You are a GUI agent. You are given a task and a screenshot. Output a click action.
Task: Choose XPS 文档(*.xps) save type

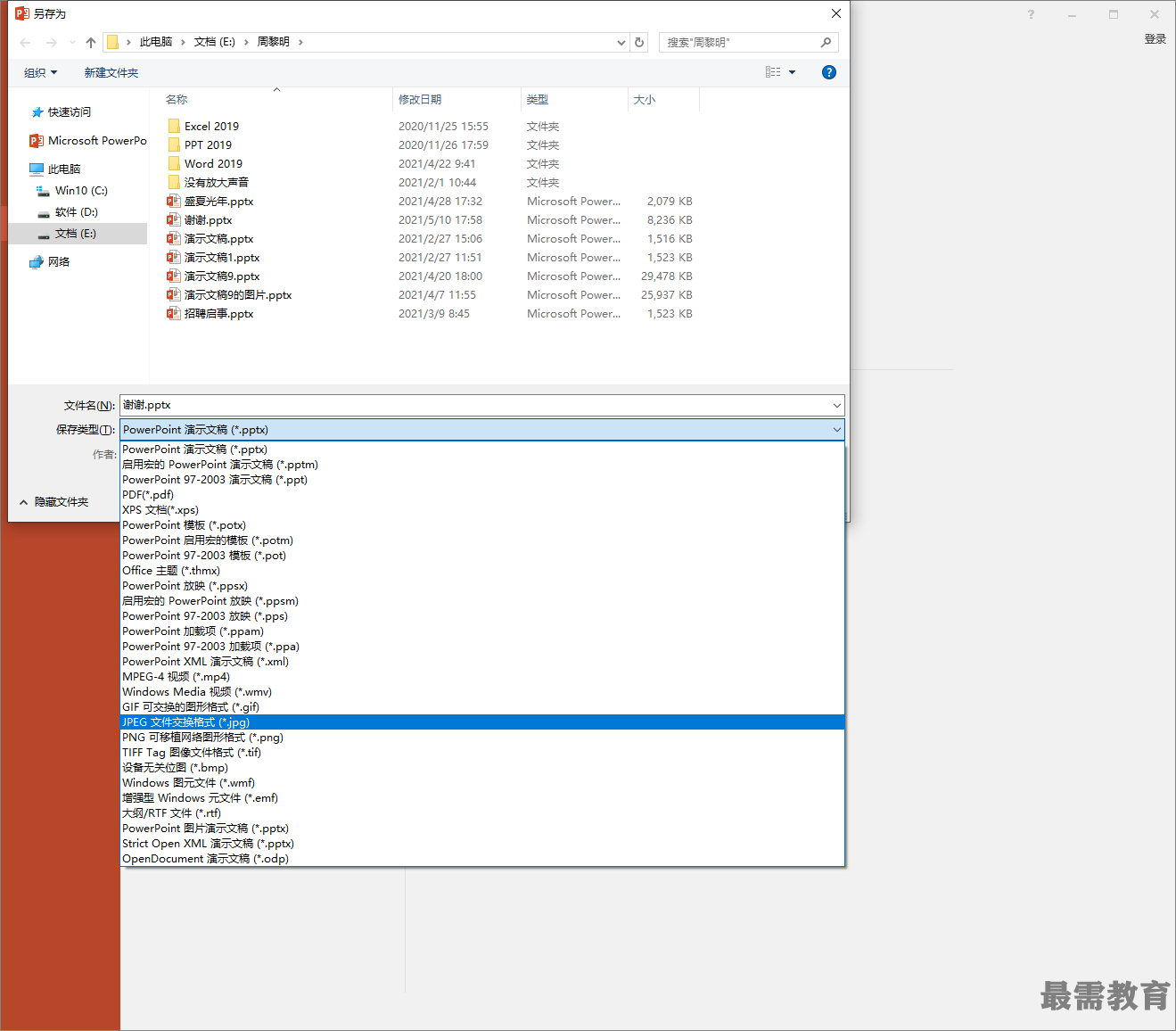coord(482,510)
